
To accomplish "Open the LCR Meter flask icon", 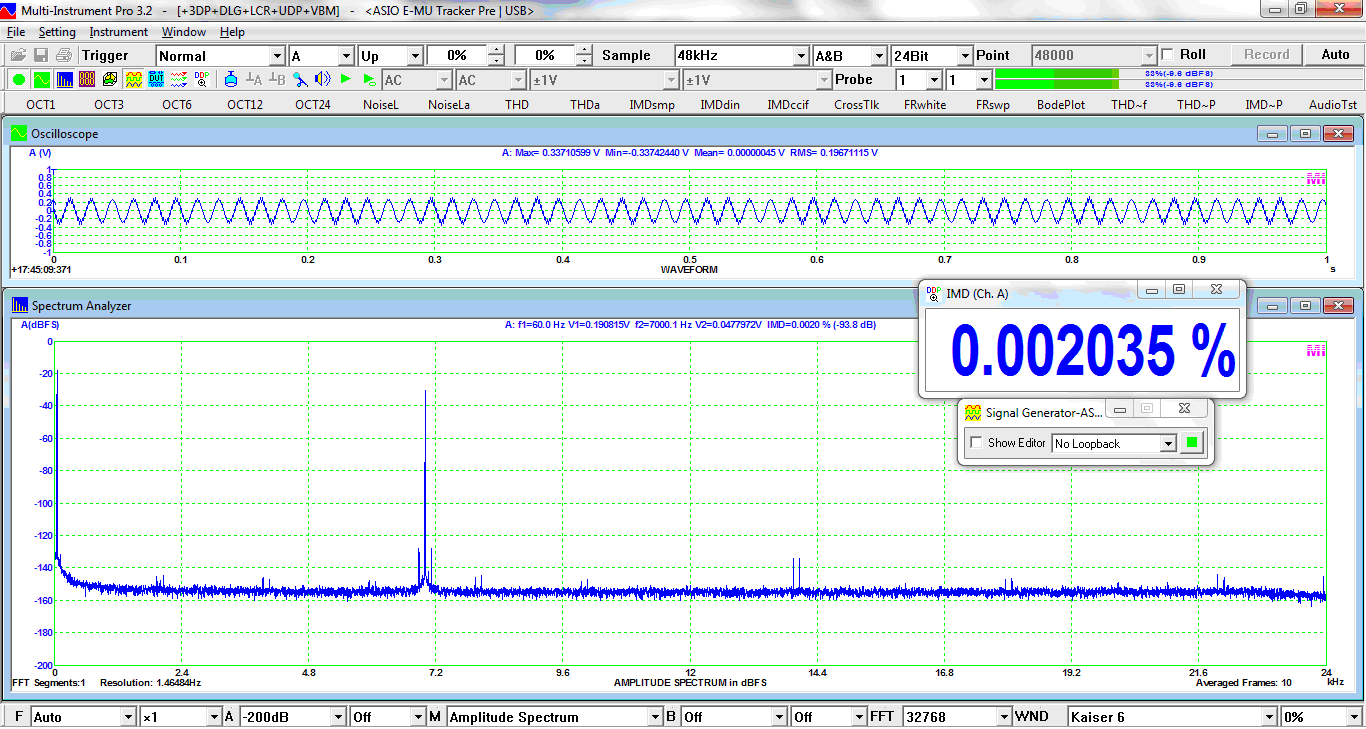I will [231, 79].
